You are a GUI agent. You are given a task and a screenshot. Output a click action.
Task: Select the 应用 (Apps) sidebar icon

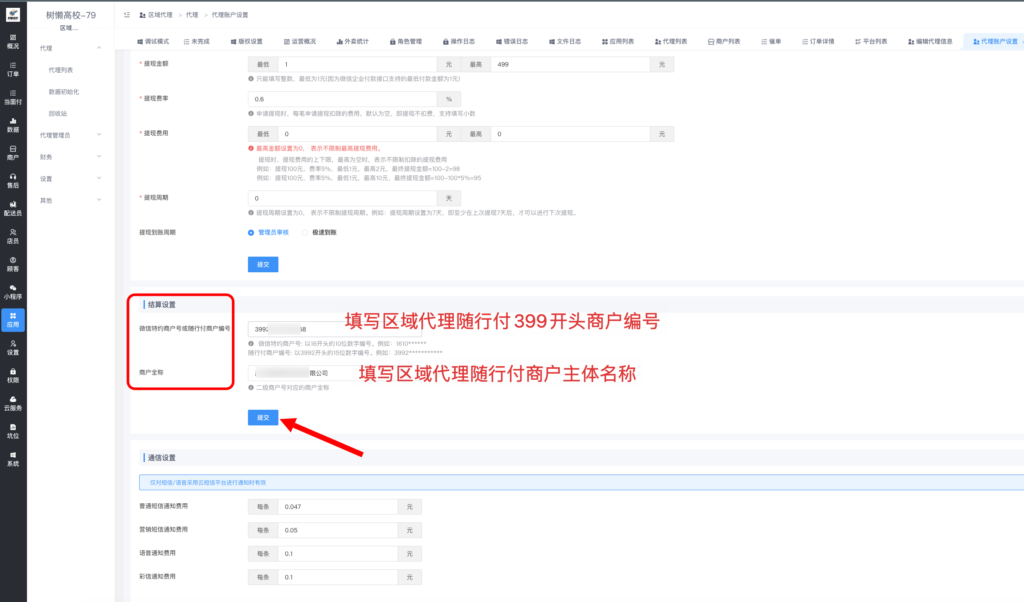(15, 320)
